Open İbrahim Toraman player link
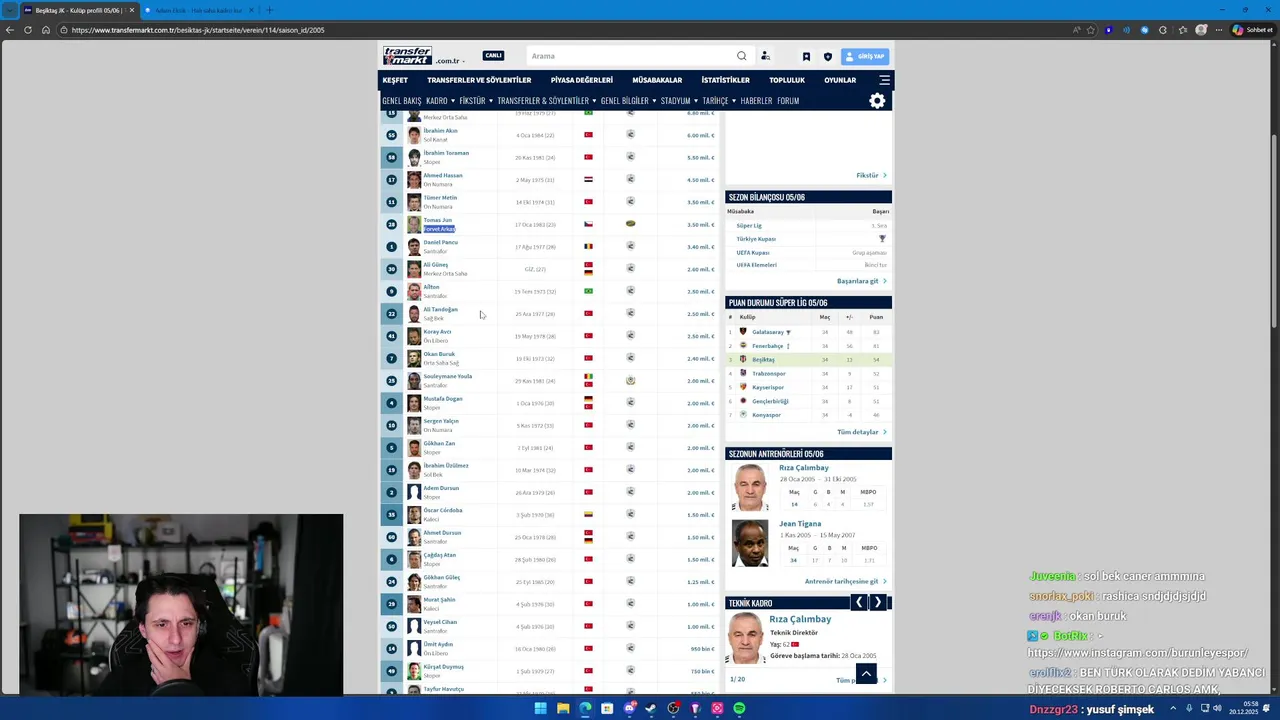The height and width of the screenshot is (720, 1280). pyautogui.click(x=446, y=153)
